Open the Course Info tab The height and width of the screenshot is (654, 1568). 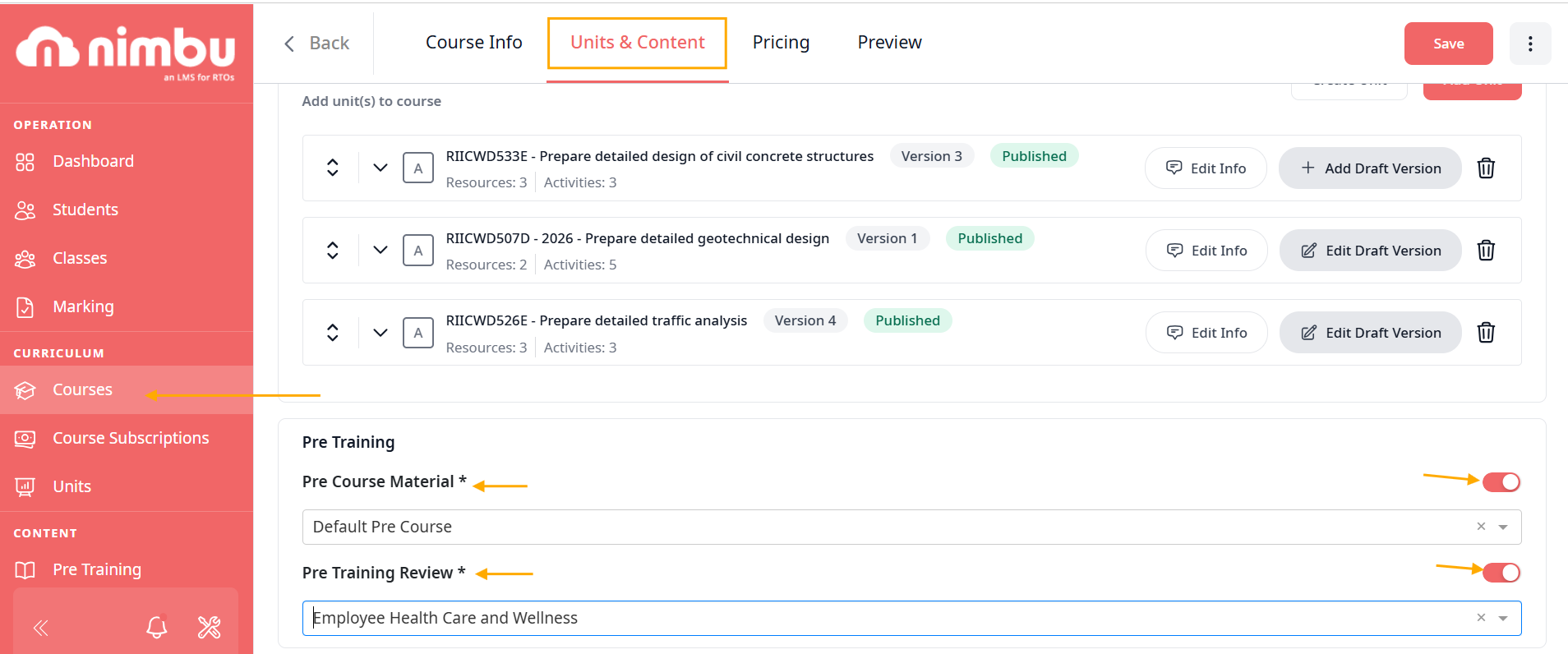pos(473,43)
